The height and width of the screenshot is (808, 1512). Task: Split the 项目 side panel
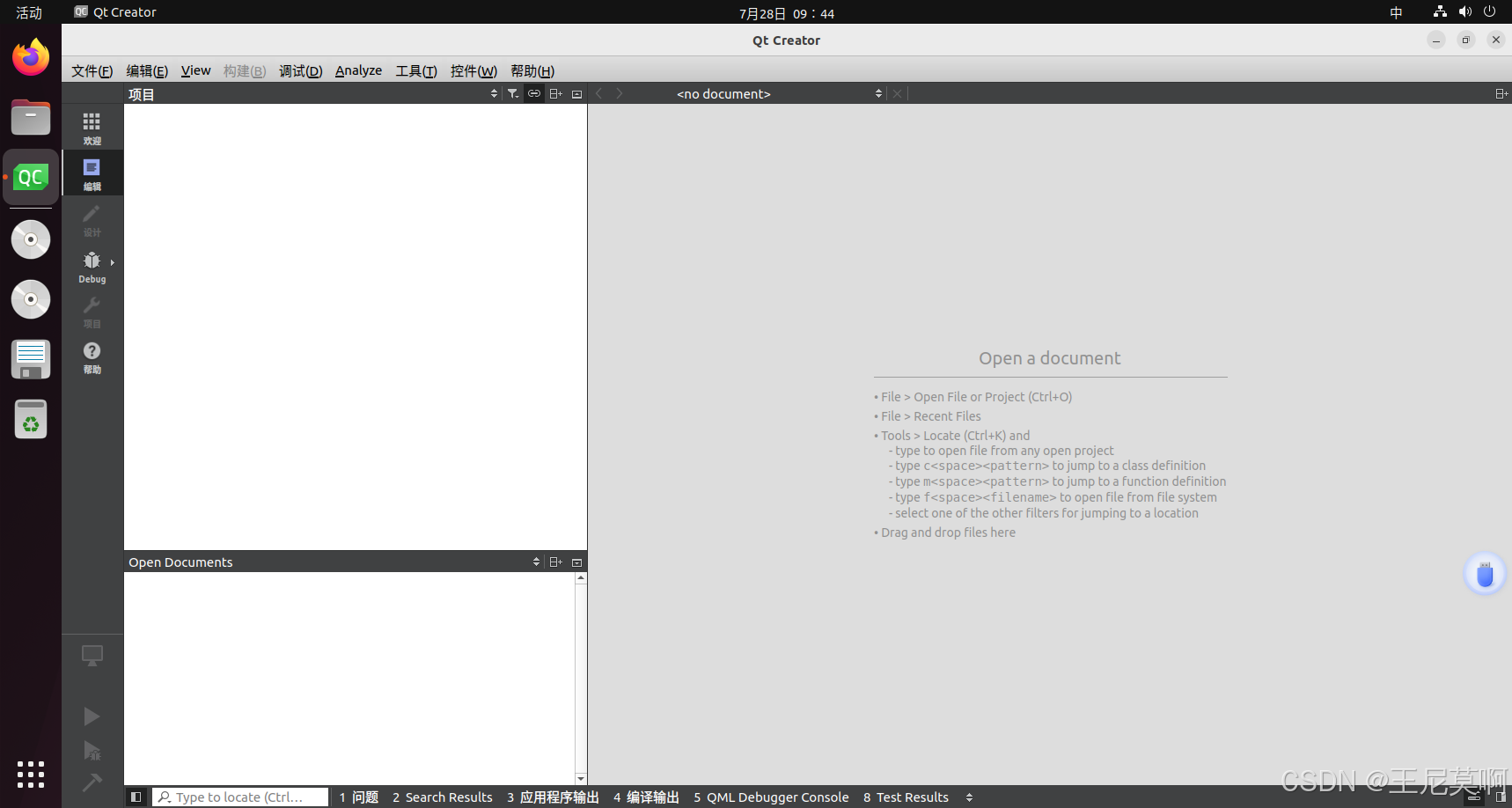click(555, 93)
